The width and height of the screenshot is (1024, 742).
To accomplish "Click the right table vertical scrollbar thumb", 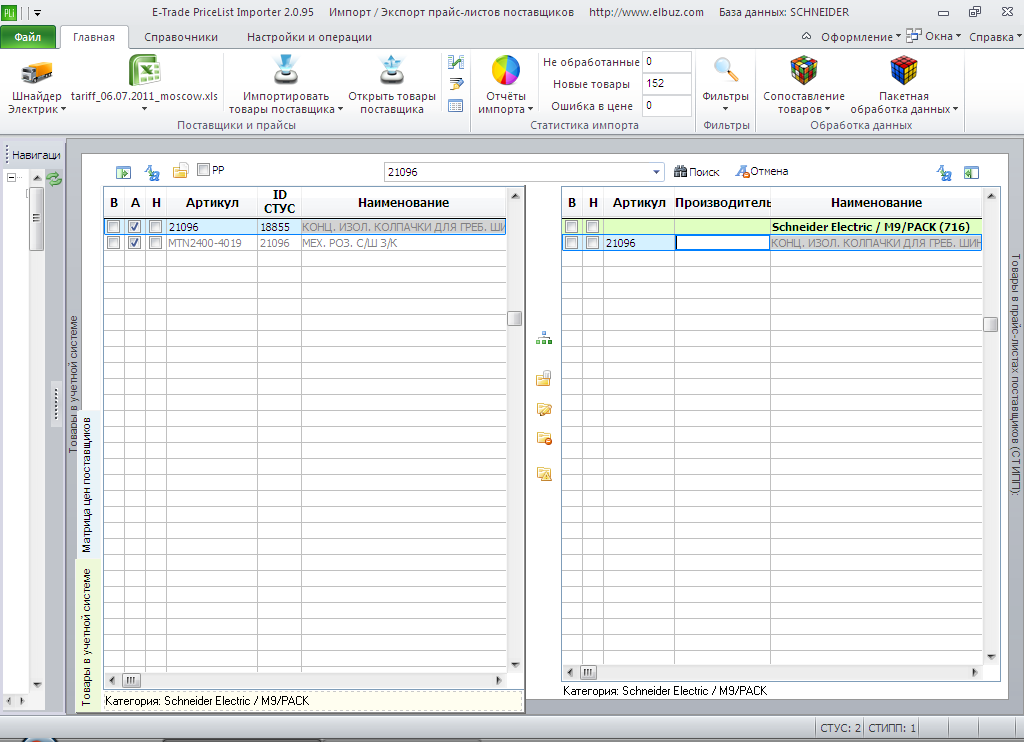I will [x=991, y=324].
